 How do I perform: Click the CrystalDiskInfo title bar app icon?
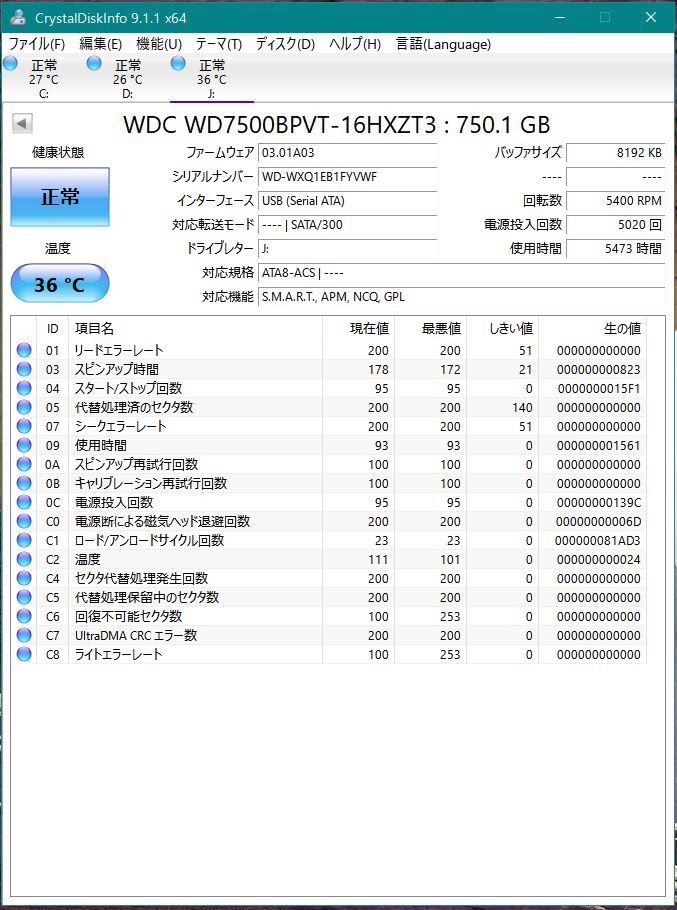click(18, 17)
